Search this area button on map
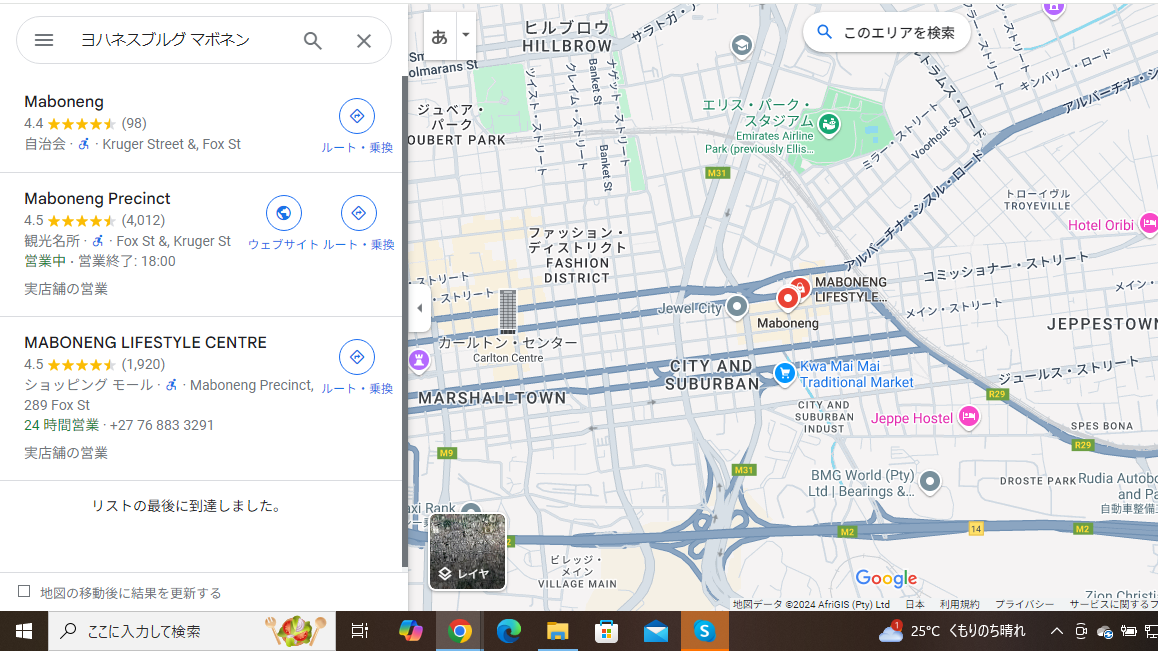Screen dimensions: 1158x651 [x=886, y=32]
